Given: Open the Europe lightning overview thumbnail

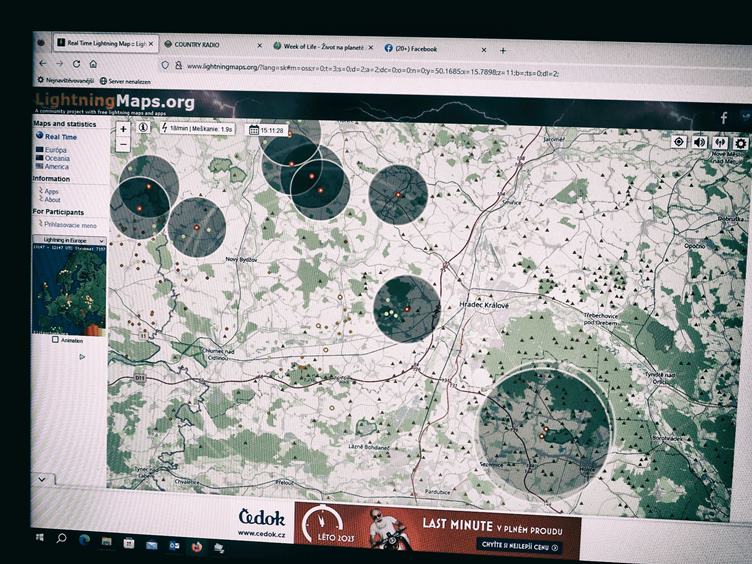Looking at the screenshot, I should 69,289.
